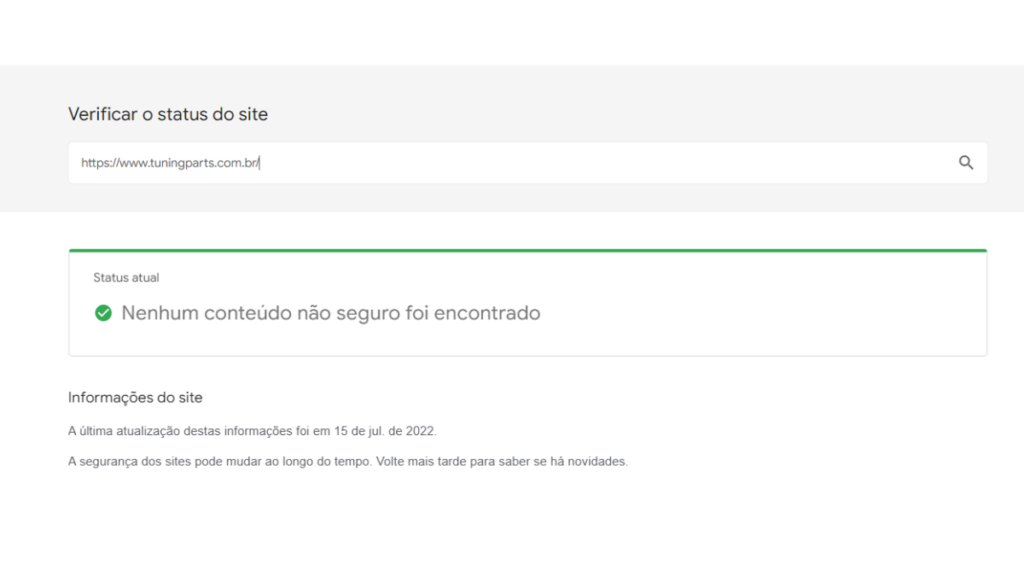This screenshot has width=1024, height=576.
Task: Click the text cursor position in the URL field
Action: coord(260,161)
